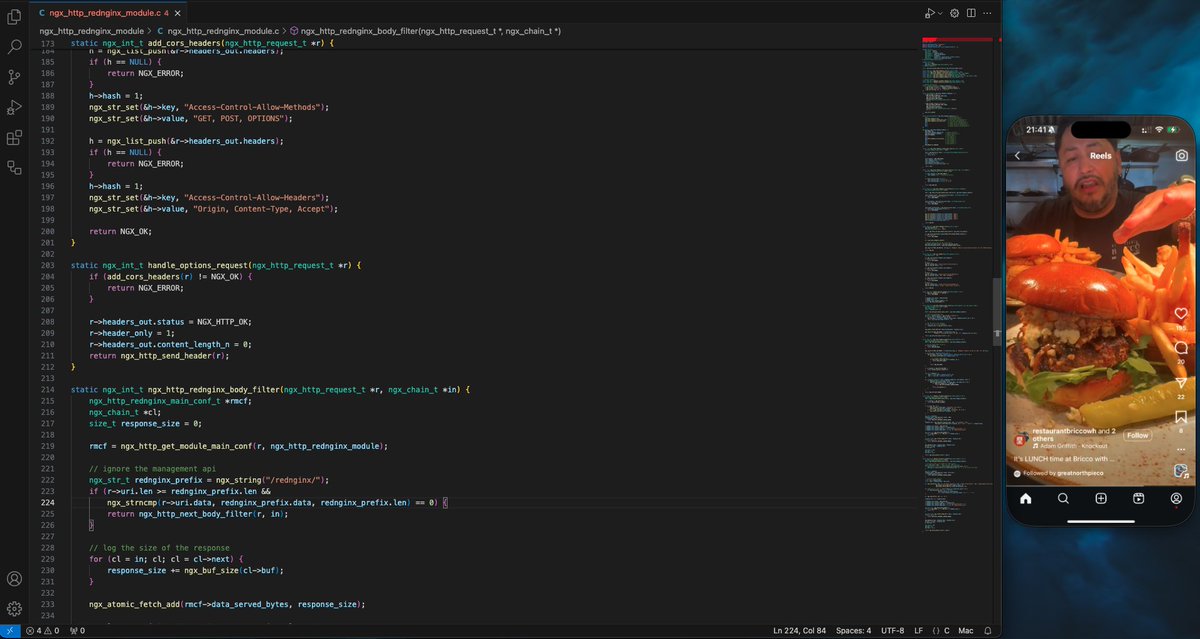Open the reel comments bubble icon

click(1180, 348)
